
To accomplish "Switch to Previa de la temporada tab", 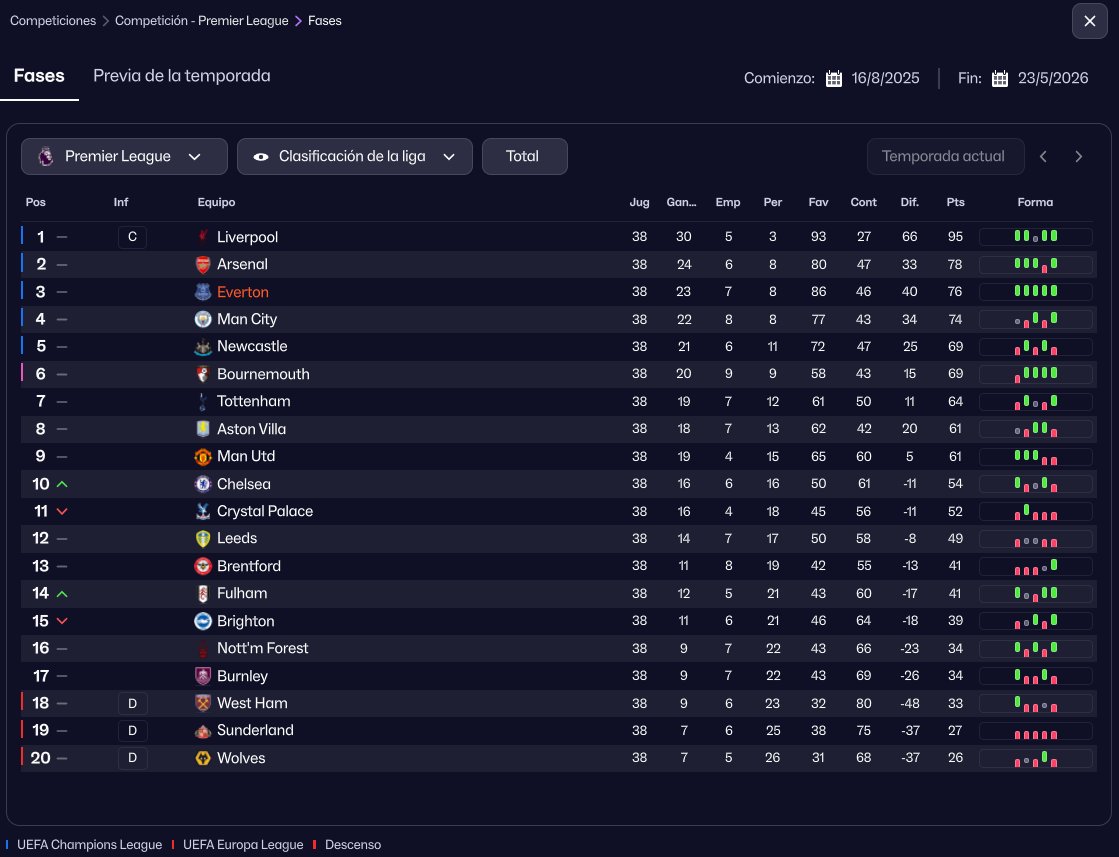I will pyautogui.click(x=181, y=76).
